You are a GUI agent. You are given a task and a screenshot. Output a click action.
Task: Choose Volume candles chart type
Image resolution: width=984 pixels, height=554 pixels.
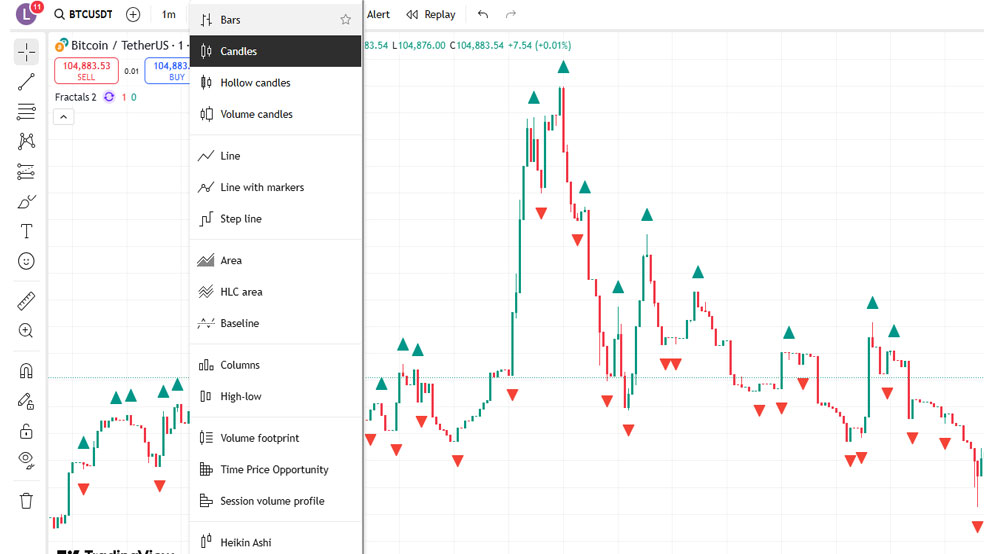point(275,114)
